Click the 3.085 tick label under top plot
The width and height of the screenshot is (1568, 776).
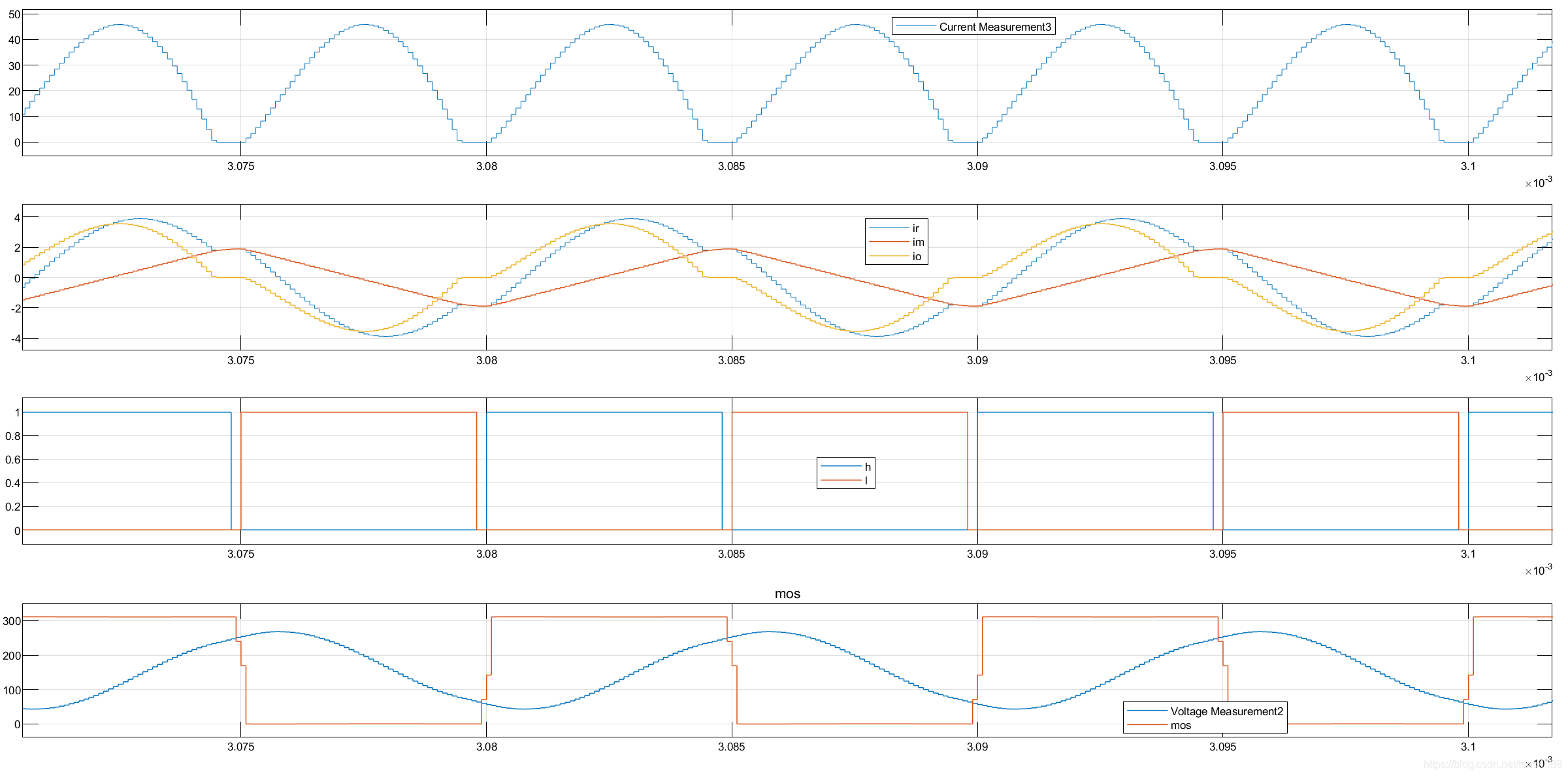[731, 166]
